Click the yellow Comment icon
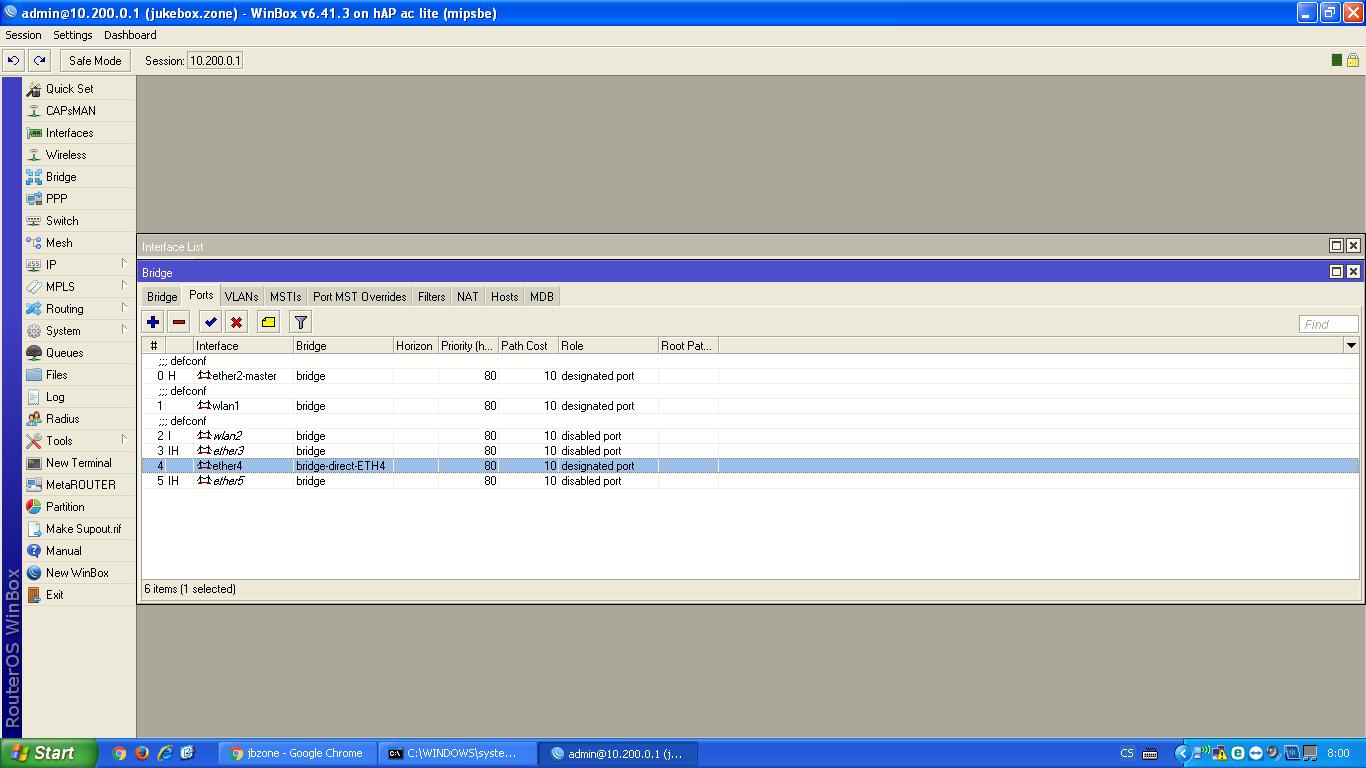Image resolution: width=1366 pixels, height=768 pixels. click(x=268, y=322)
